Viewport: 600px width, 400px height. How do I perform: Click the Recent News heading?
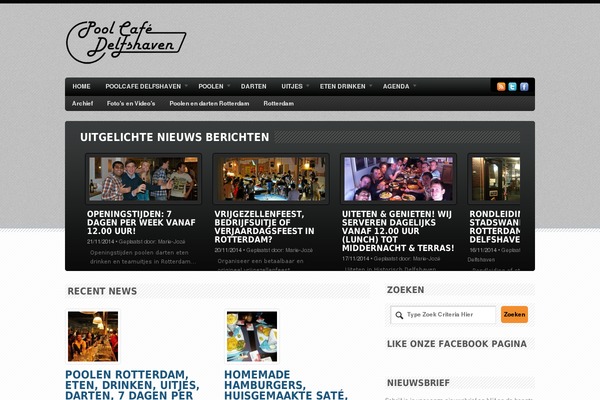coord(102,291)
